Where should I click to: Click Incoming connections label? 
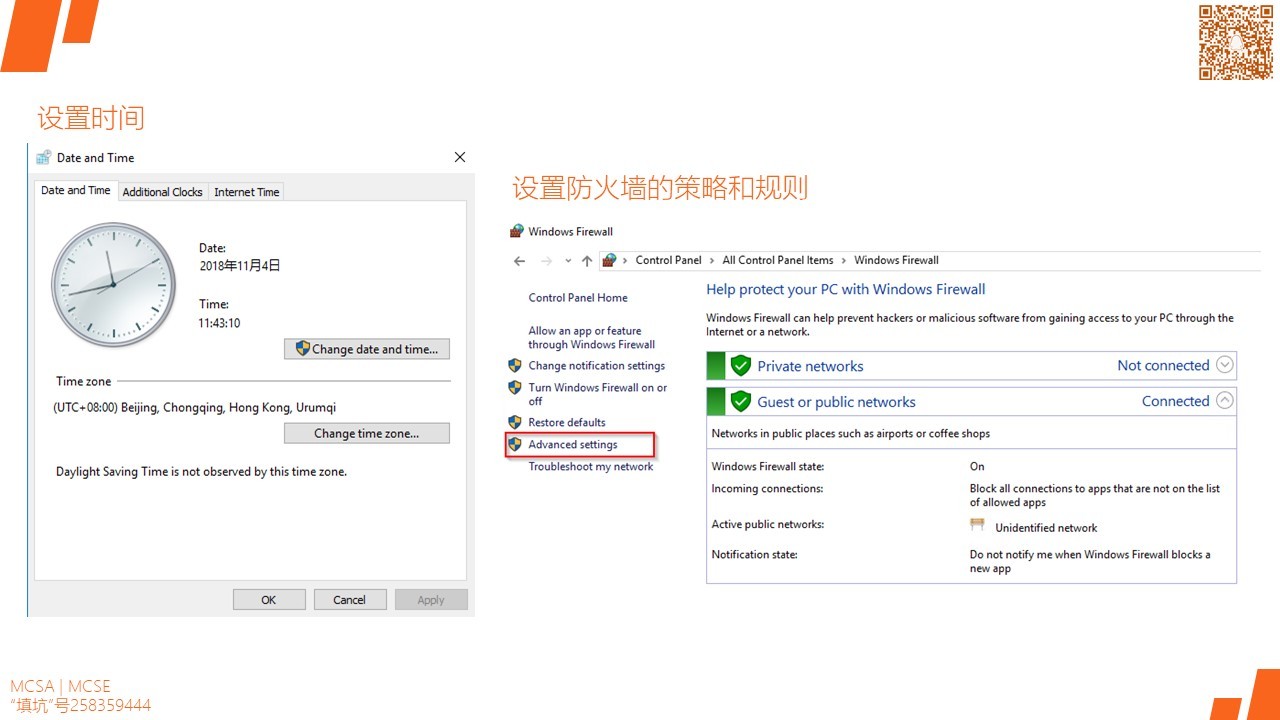click(x=767, y=489)
